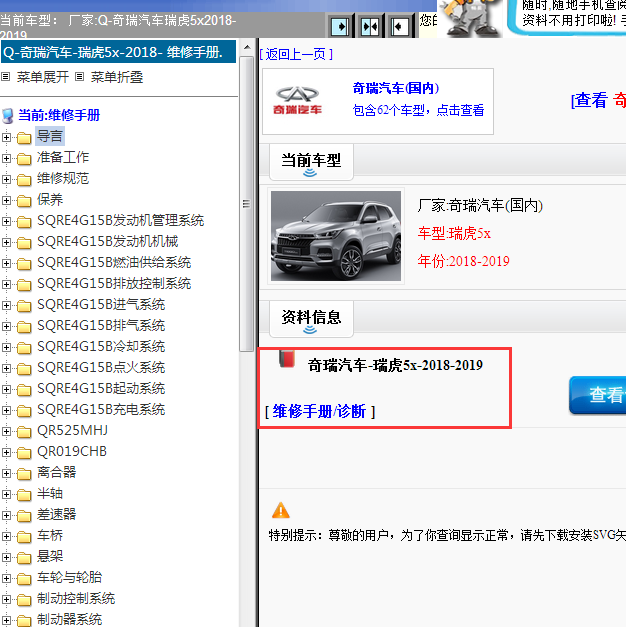
Task: Expand the SQRE4G15B进气系统 node
Action: pyautogui.click(x=6, y=305)
